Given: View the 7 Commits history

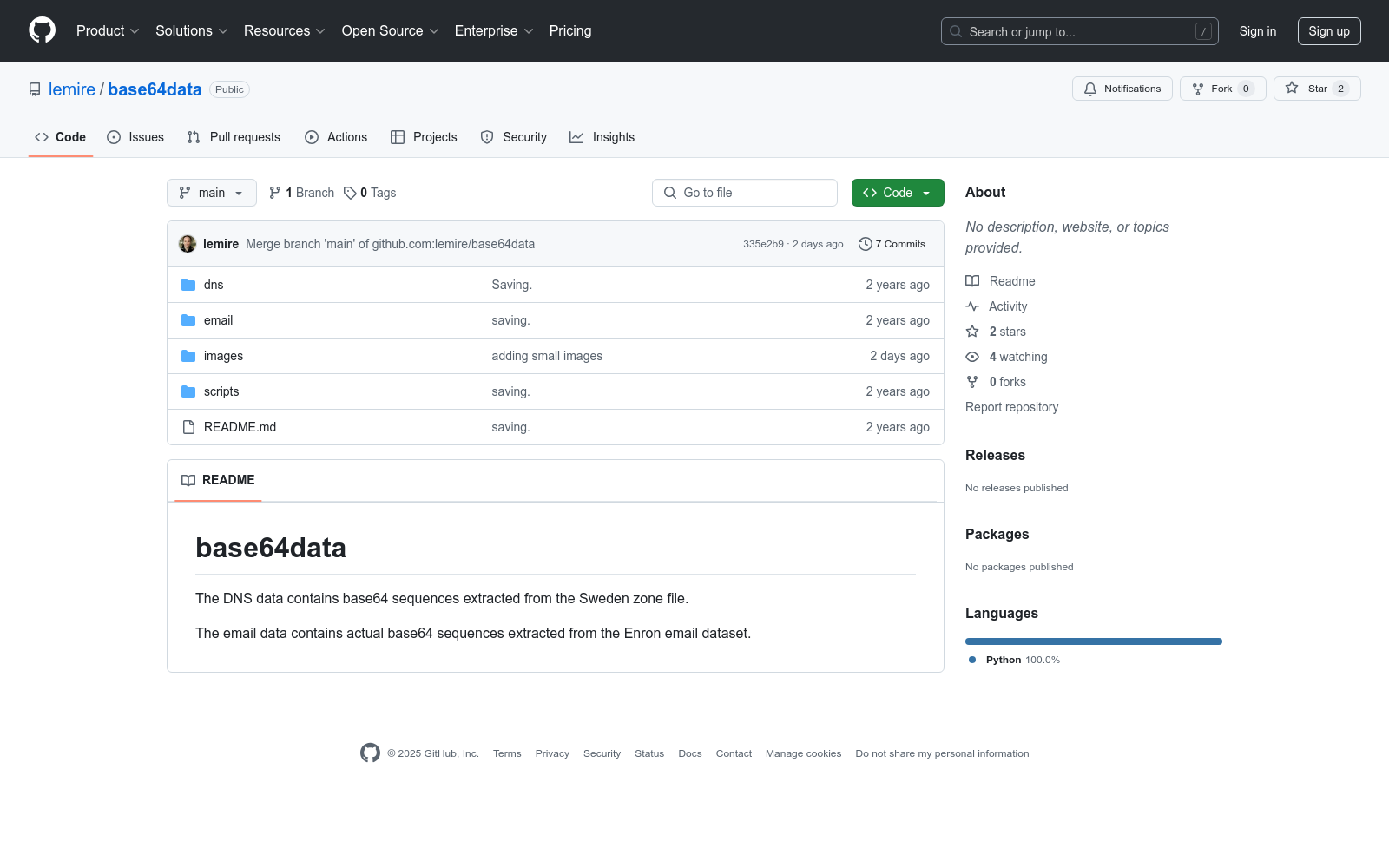Looking at the screenshot, I should tap(892, 244).
